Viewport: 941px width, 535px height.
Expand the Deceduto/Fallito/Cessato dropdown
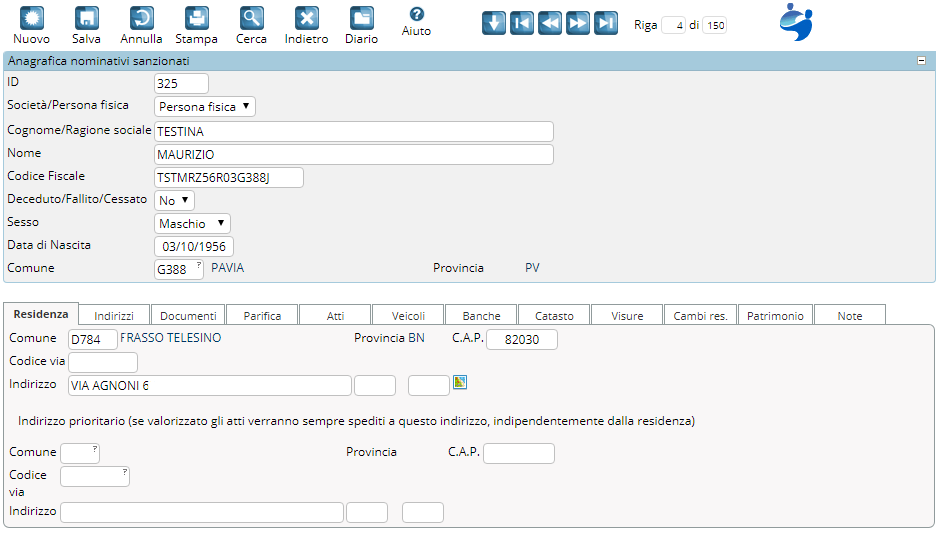click(174, 200)
